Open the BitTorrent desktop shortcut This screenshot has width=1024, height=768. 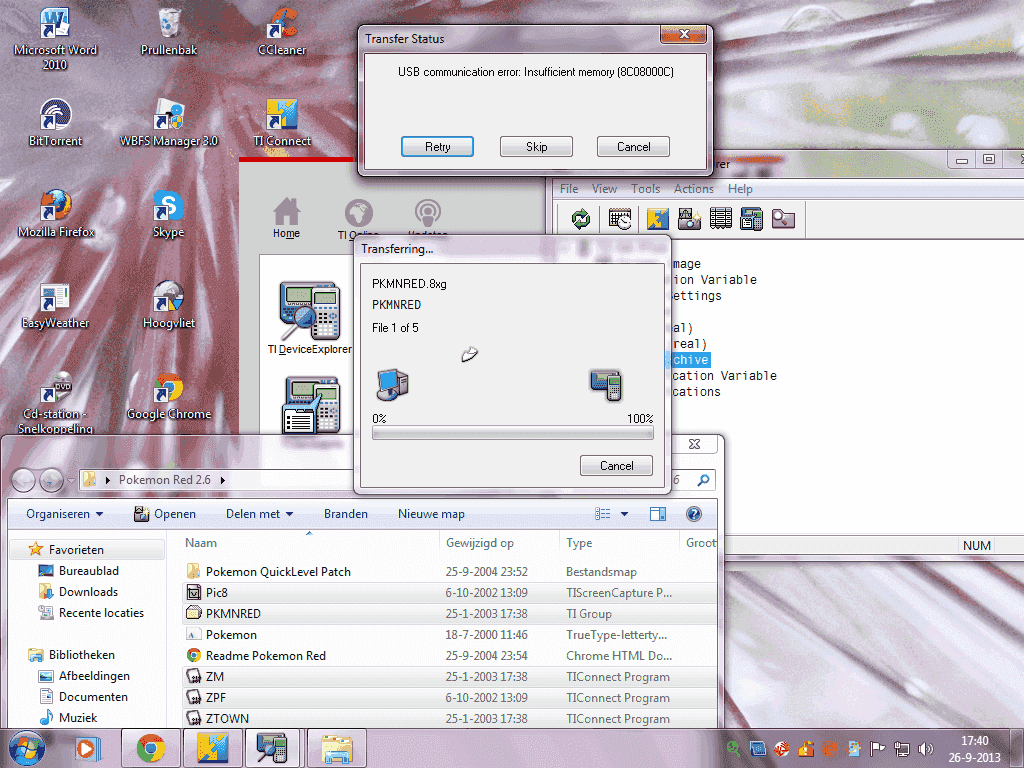click(x=56, y=123)
